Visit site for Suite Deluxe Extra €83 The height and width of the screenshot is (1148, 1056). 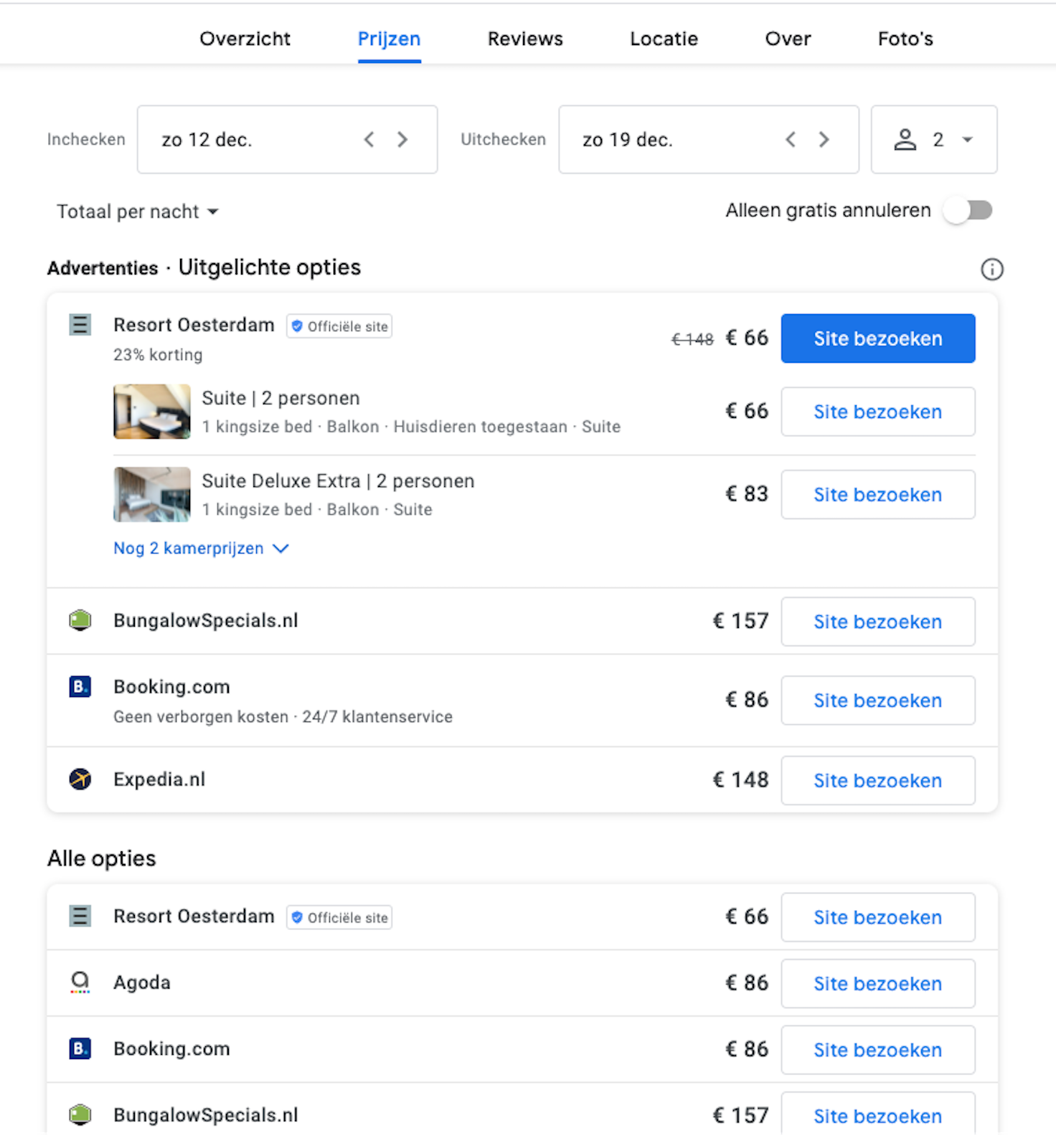pos(878,495)
